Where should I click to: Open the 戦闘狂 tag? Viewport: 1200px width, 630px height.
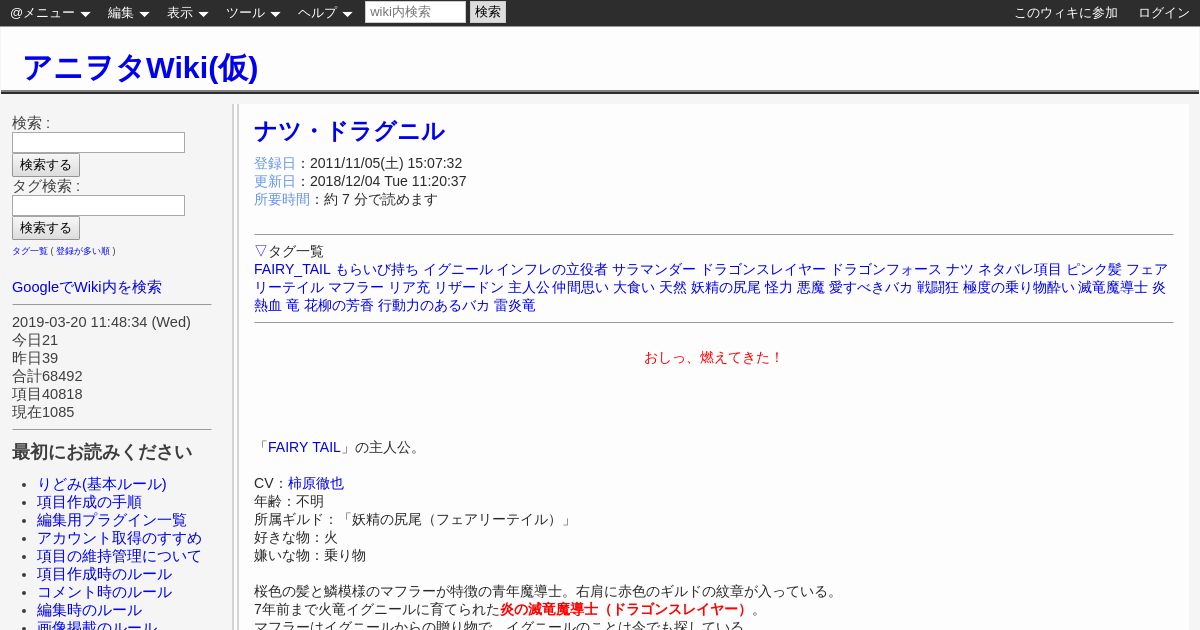pyautogui.click(x=938, y=287)
